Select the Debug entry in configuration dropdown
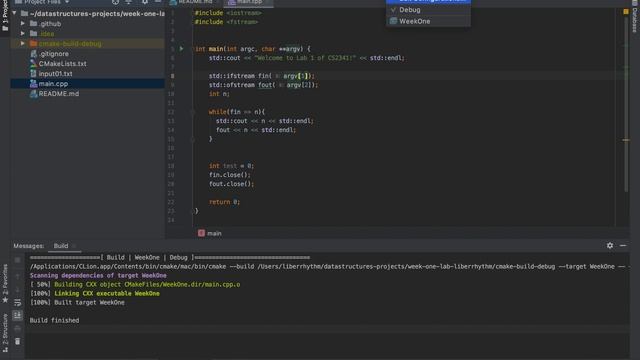Viewport: 640px width, 360px height. click(x=410, y=10)
